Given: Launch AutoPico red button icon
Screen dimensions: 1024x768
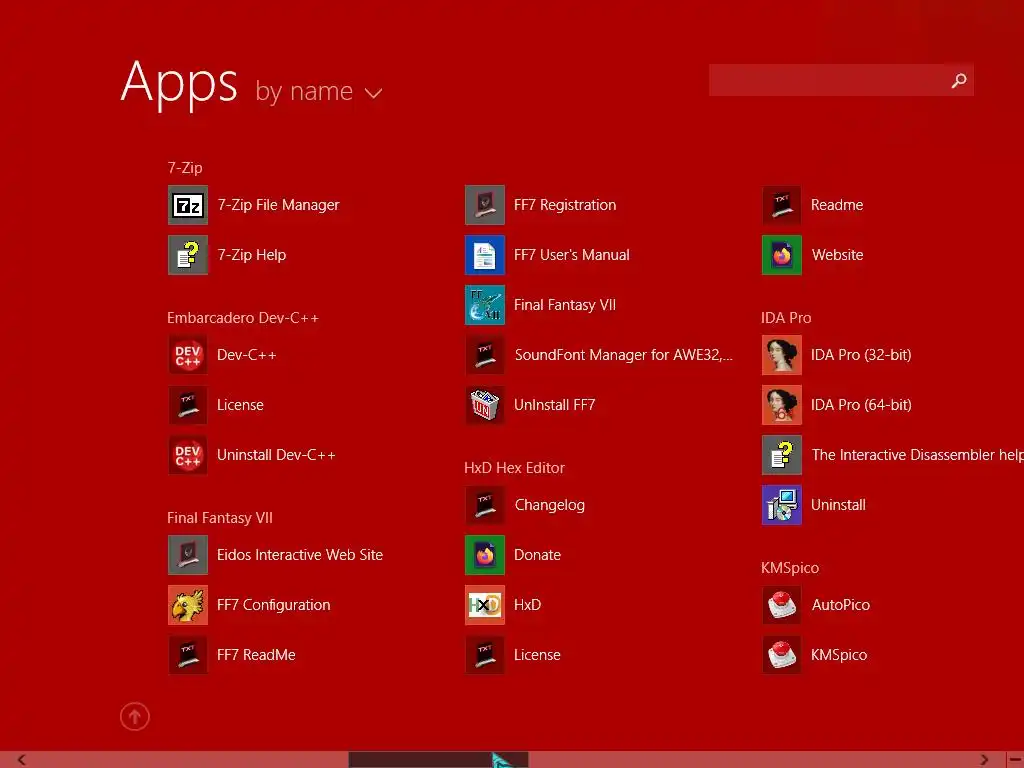Looking at the screenshot, I should tap(782, 605).
